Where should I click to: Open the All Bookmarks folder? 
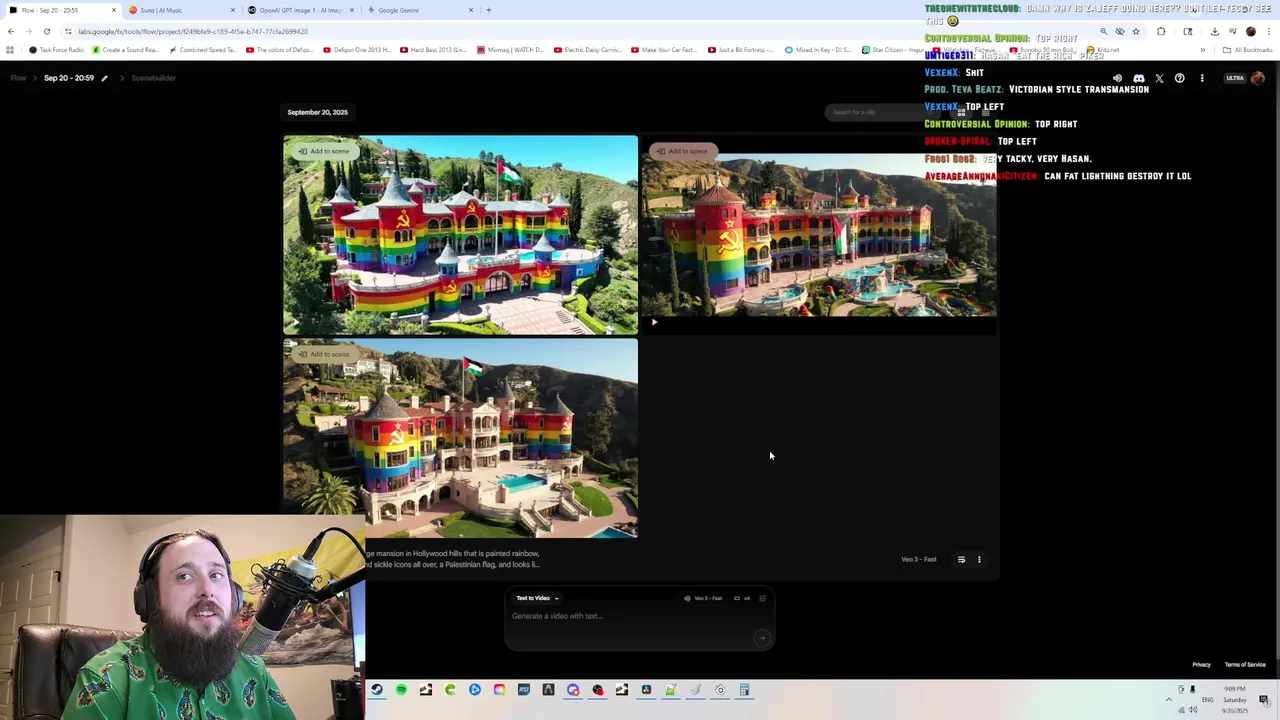click(1247, 50)
